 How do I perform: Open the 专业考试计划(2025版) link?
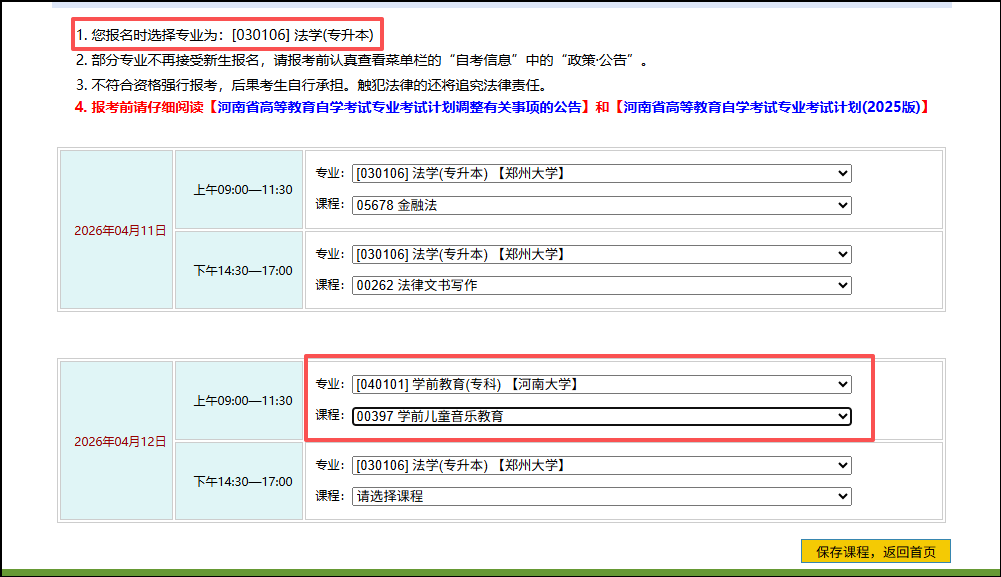[772, 107]
